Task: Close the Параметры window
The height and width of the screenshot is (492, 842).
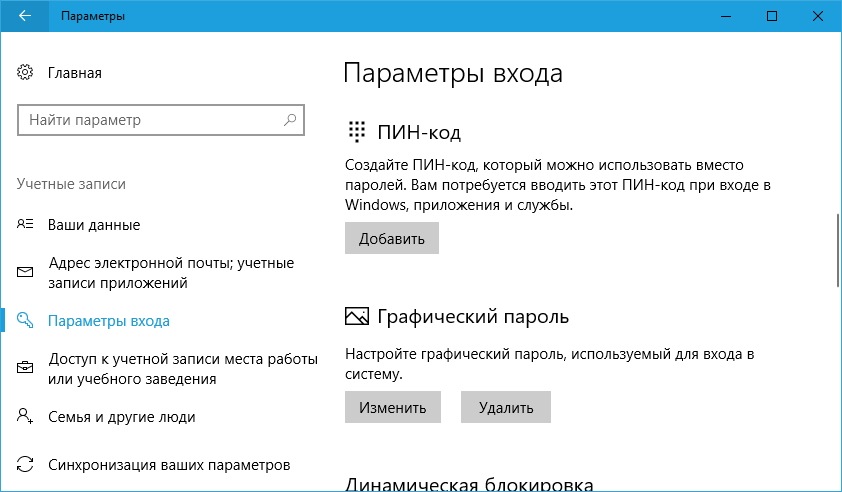Action: click(818, 16)
